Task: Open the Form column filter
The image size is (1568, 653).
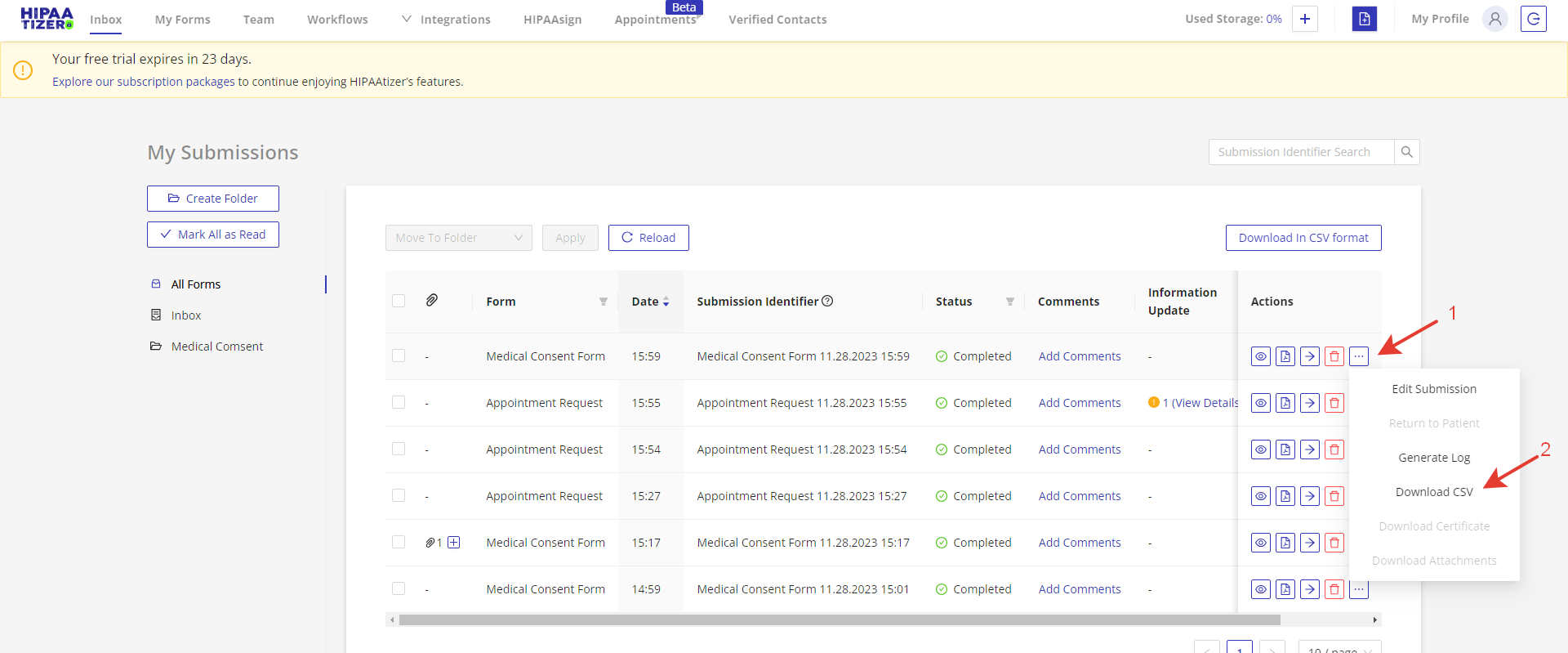Action: tap(604, 302)
